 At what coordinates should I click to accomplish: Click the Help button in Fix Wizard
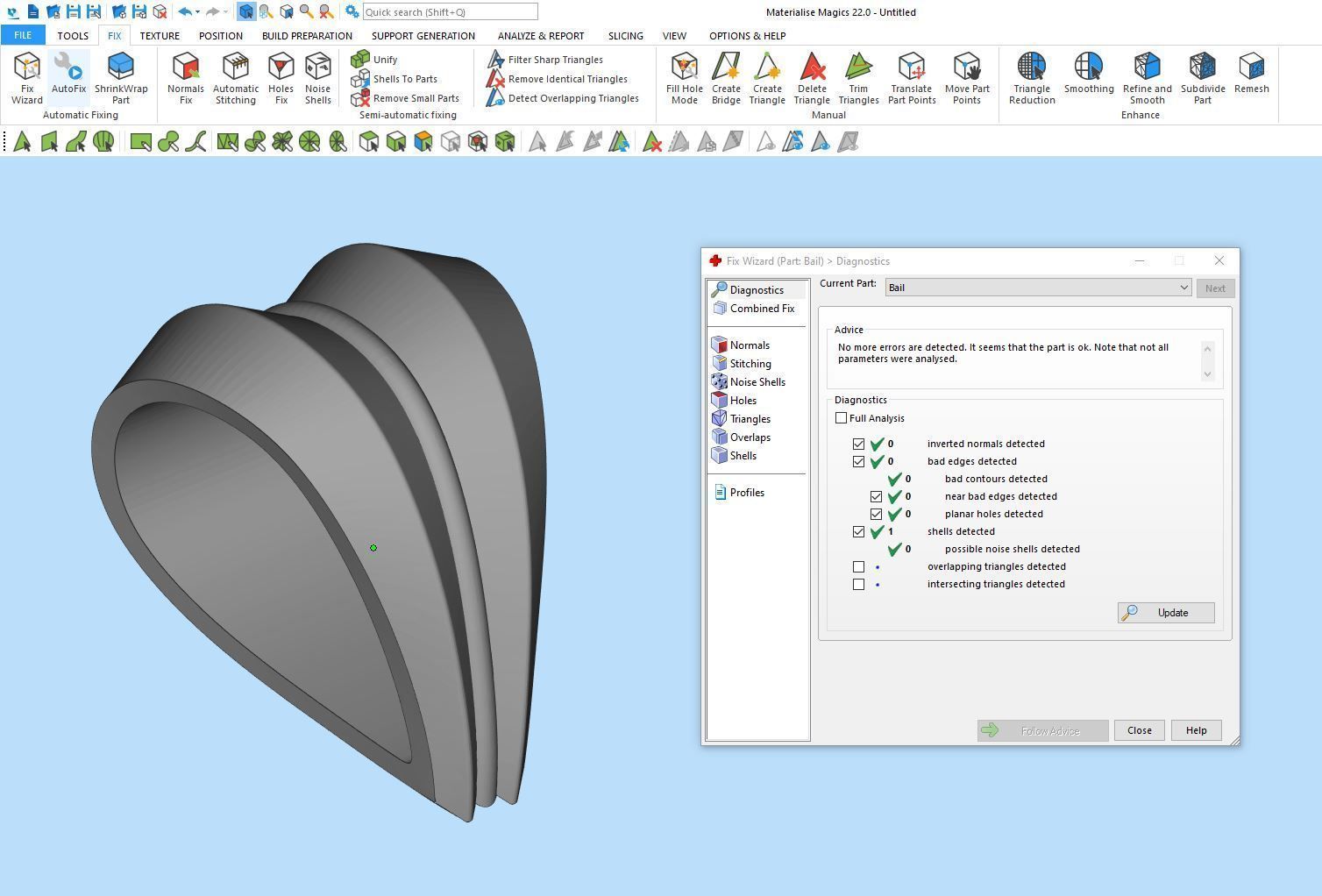1197,730
